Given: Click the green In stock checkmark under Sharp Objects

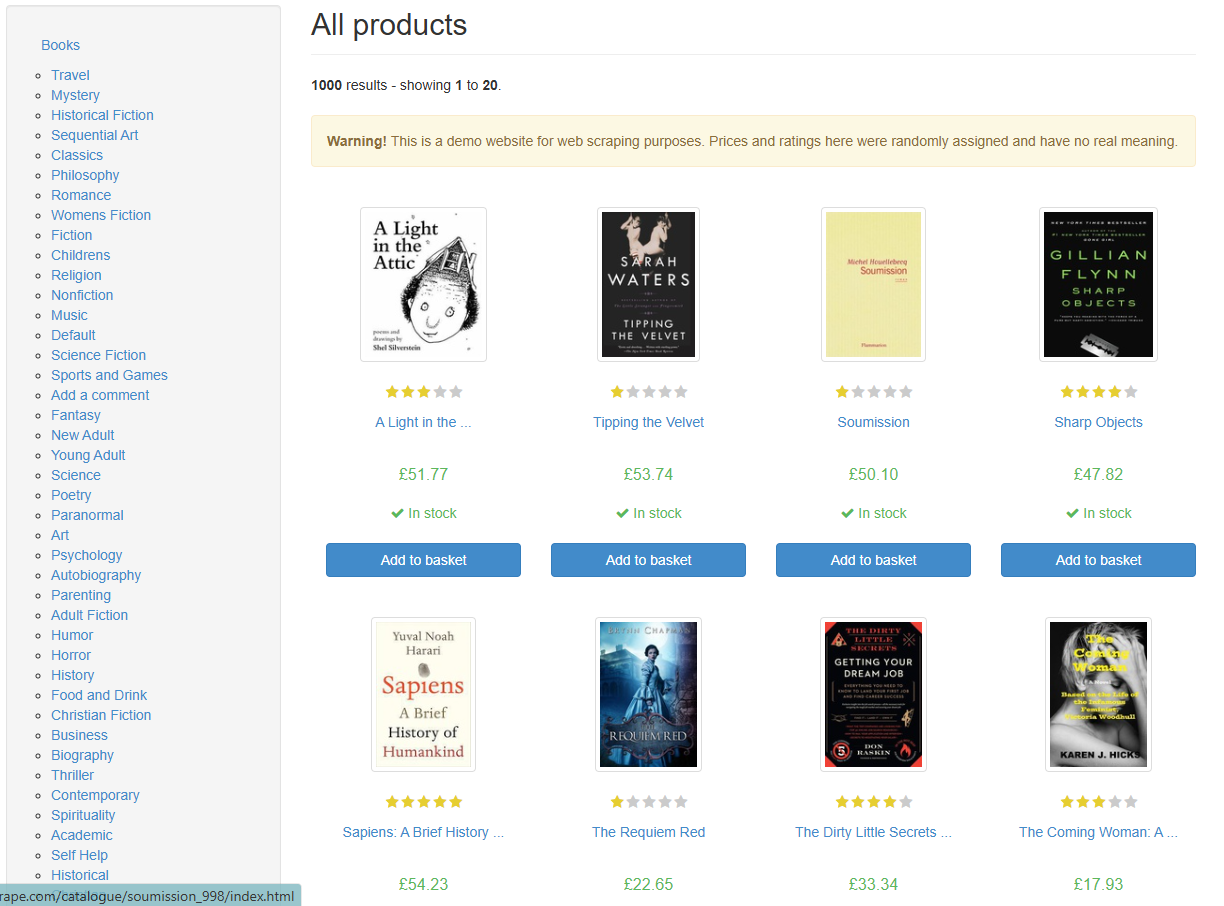Looking at the screenshot, I should tap(1098, 512).
